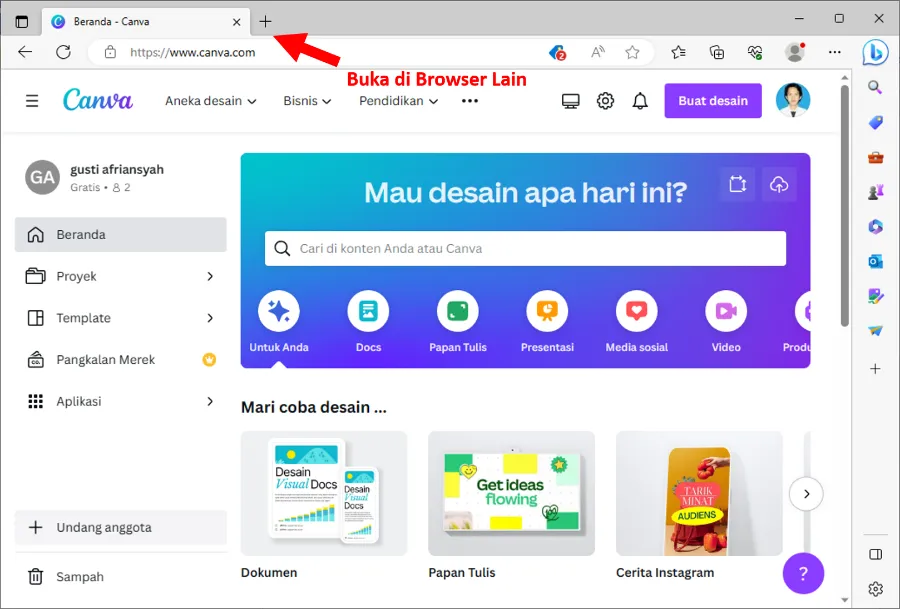Open the tab actions menu icon
Screen dimensions: 900x609
click(x=22, y=22)
